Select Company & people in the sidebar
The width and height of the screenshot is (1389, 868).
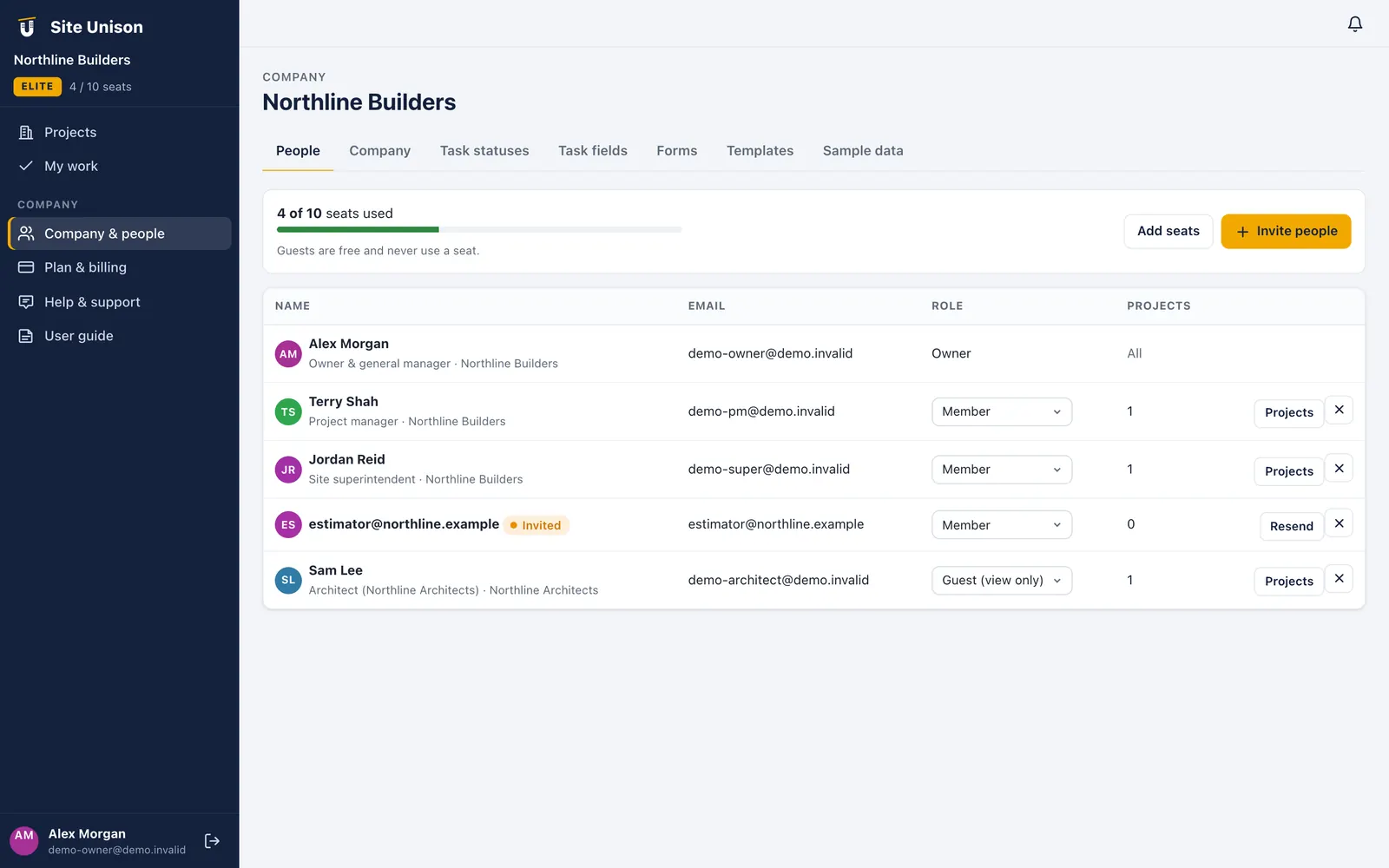point(120,233)
